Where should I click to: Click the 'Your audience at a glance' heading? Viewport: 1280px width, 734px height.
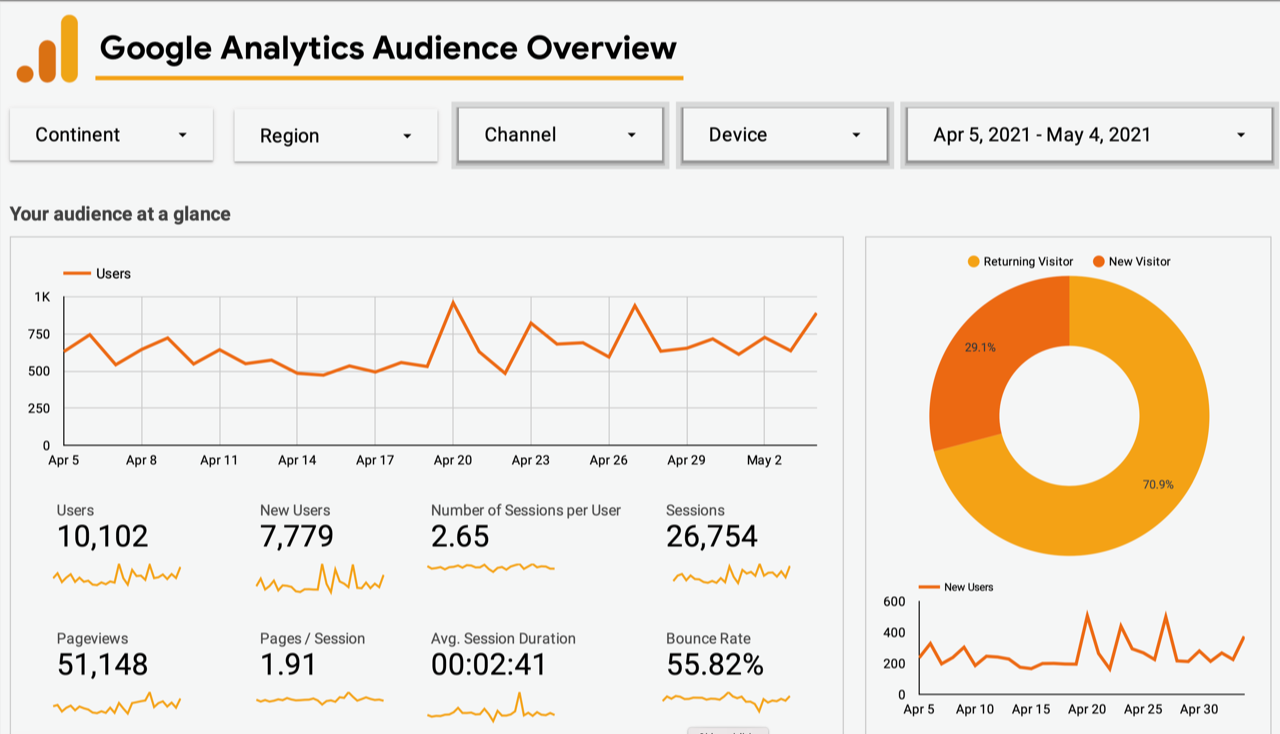pyautogui.click(x=120, y=214)
